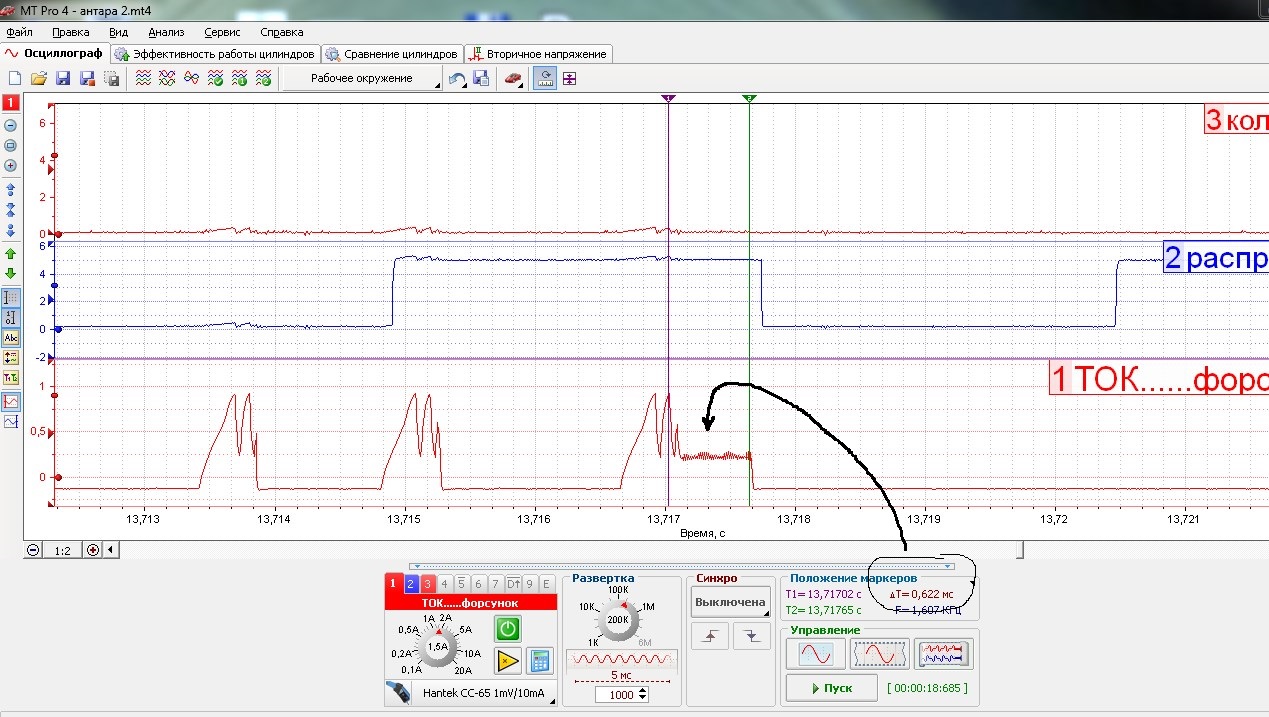Click the falling edge trigger icon

pos(751,638)
